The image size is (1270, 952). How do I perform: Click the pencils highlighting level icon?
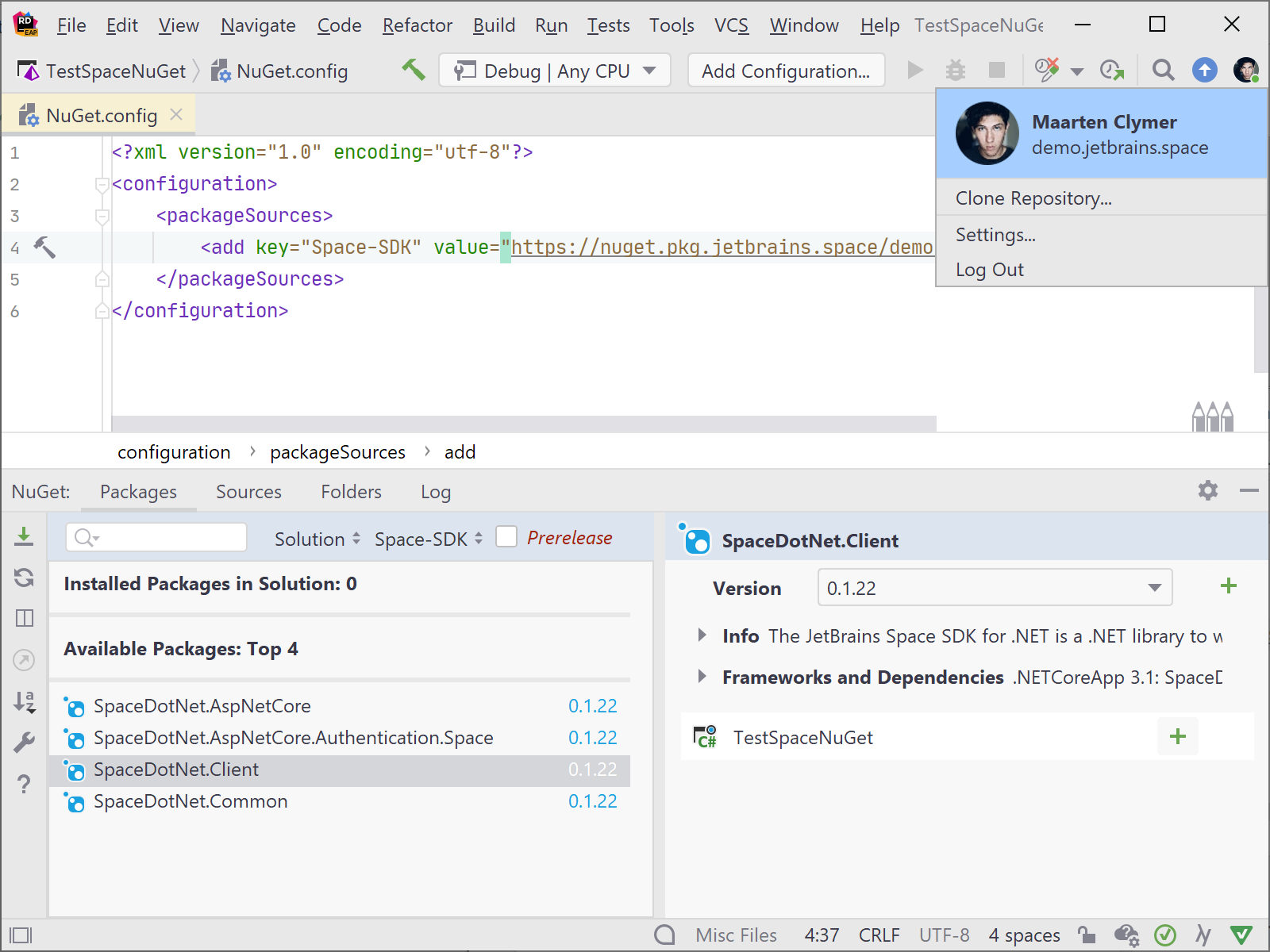click(x=1213, y=416)
